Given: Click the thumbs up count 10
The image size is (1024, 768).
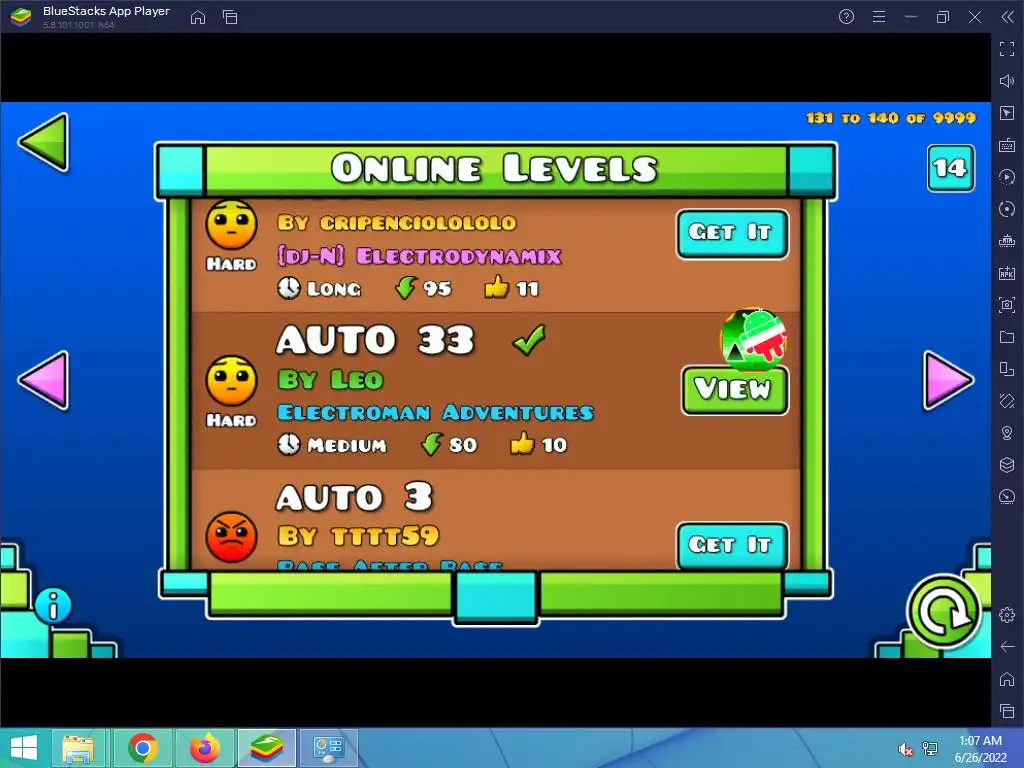Looking at the screenshot, I should pyautogui.click(x=554, y=445).
